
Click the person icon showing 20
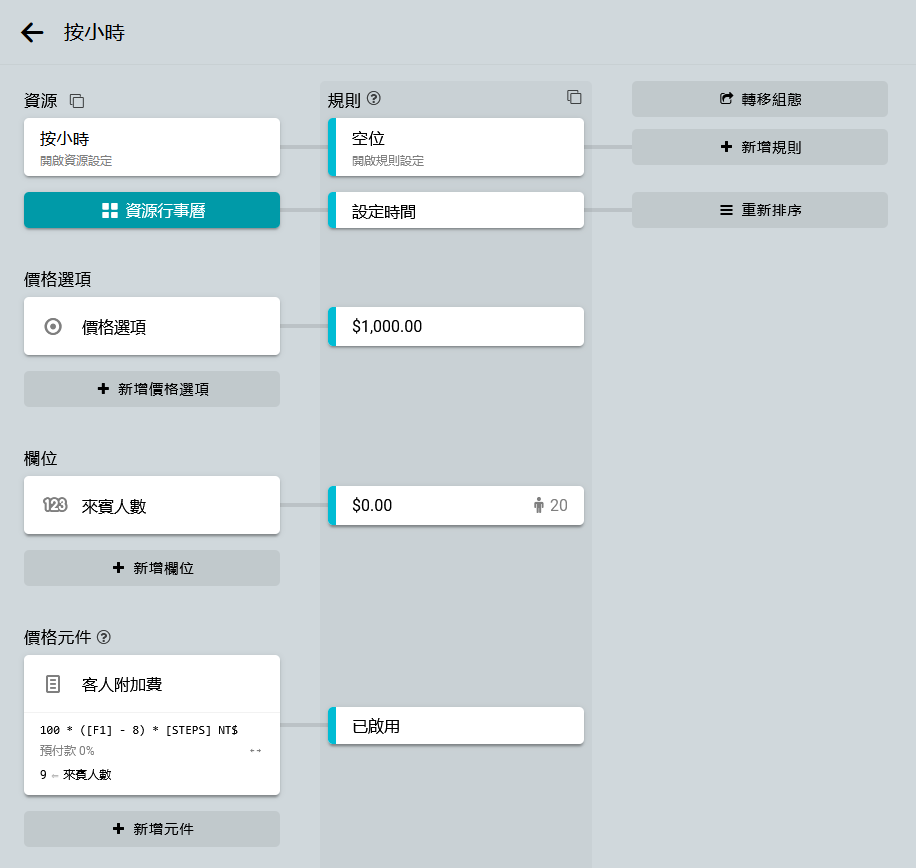(x=539, y=506)
